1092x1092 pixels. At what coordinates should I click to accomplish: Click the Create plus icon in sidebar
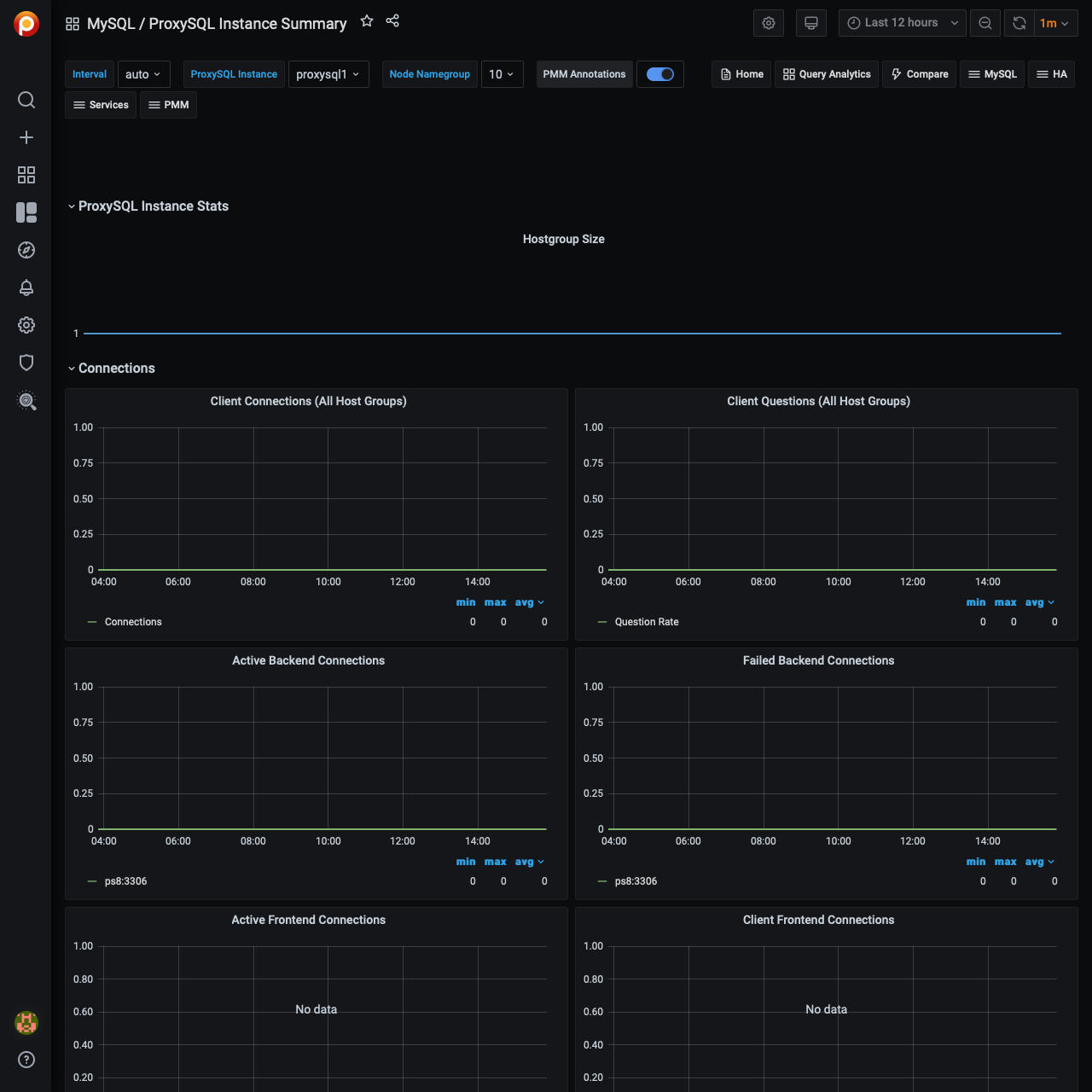click(26, 137)
